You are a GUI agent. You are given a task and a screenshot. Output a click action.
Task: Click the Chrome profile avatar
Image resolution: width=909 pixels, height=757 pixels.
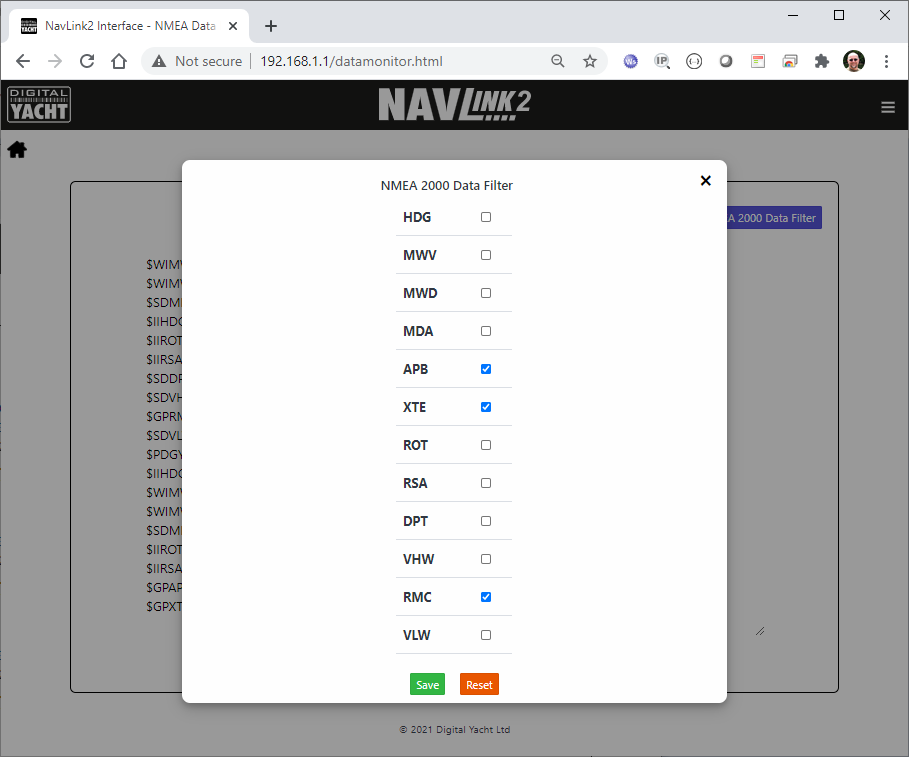pos(853,61)
